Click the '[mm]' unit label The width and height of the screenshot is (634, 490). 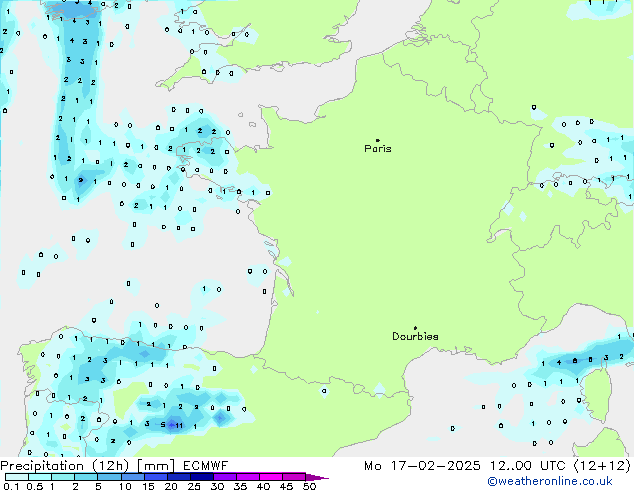click(156, 466)
